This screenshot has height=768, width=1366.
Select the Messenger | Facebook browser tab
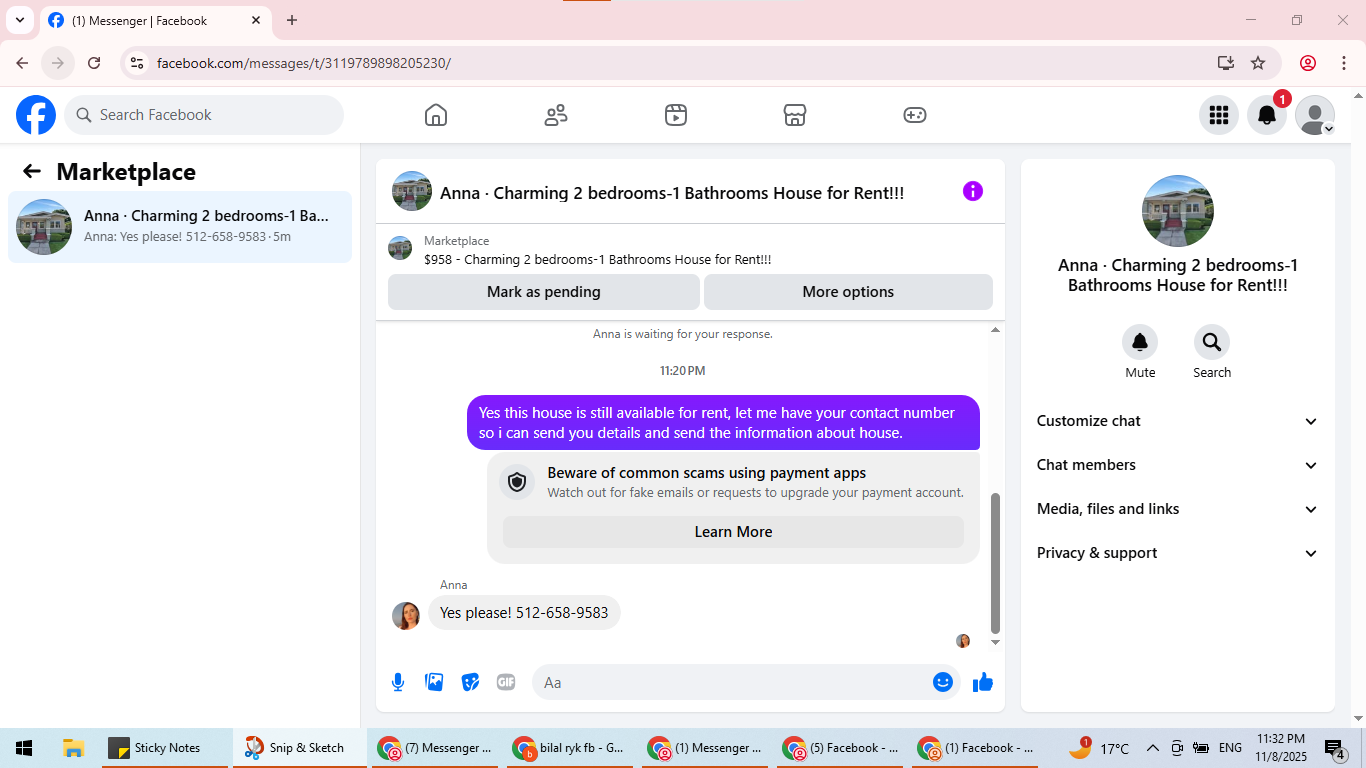click(x=155, y=21)
